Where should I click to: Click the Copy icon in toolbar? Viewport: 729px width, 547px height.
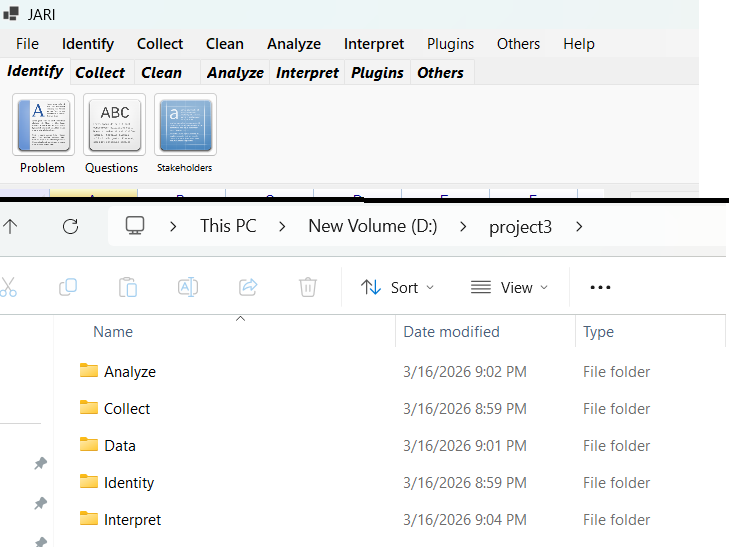coord(68,287)
